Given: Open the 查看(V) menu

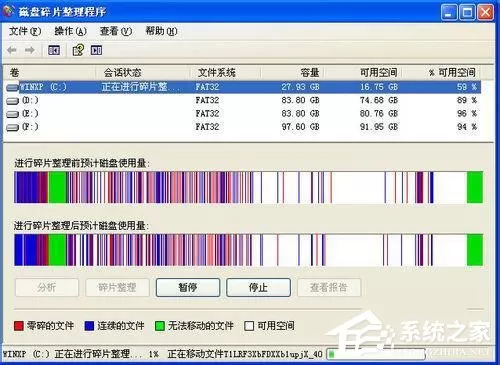Looking at the screenshot, I should coord(116,31).
